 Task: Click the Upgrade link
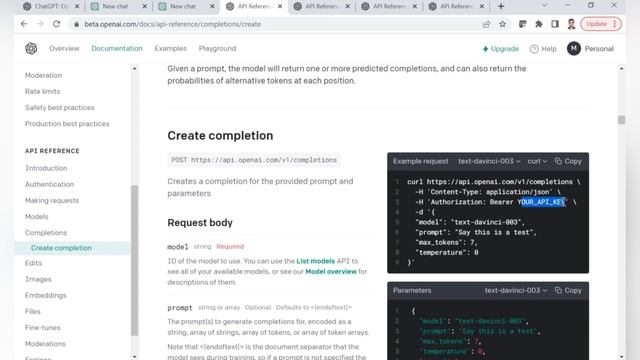coord(500,49)
